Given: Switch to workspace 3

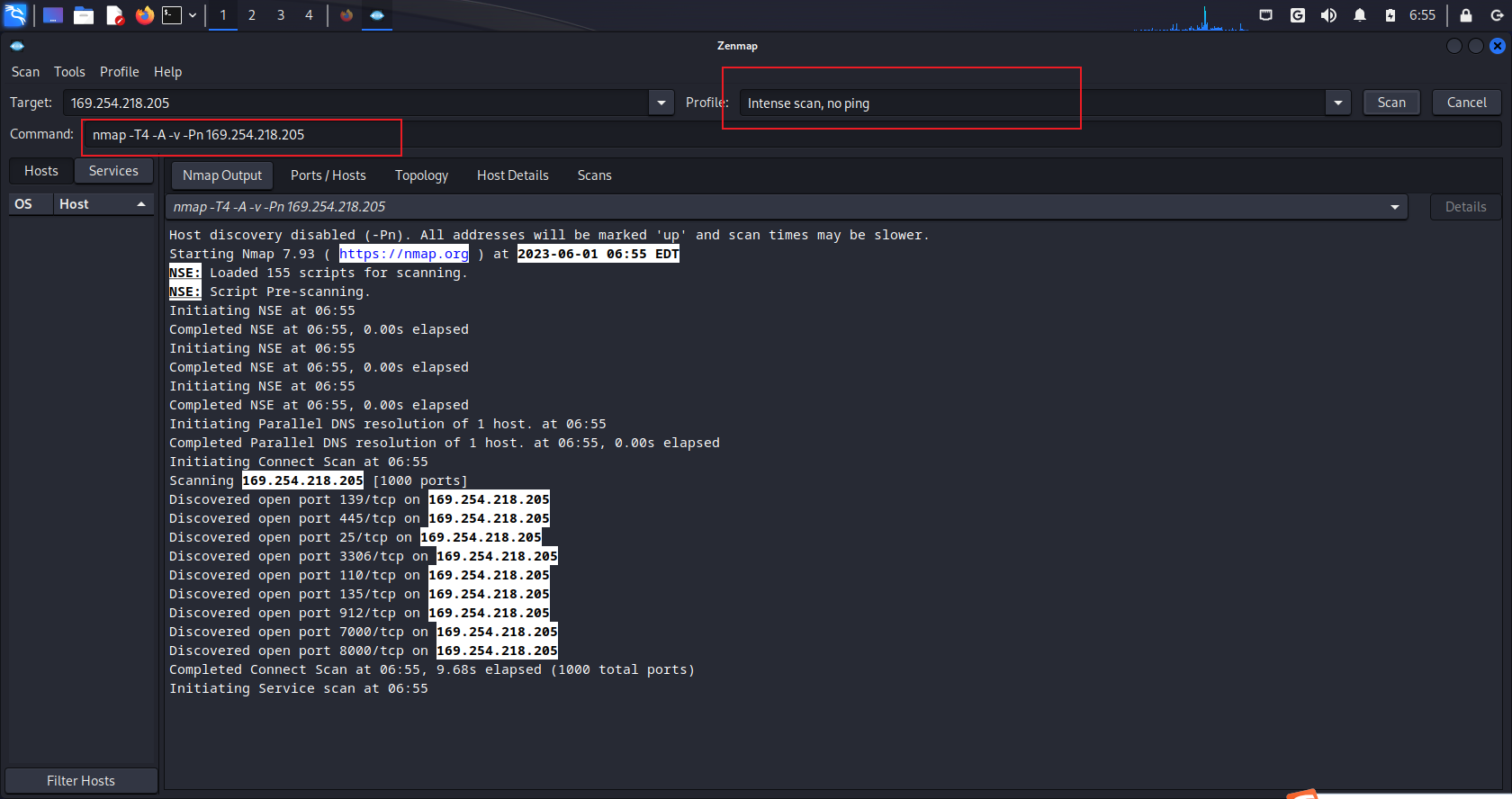Looking at the screenshot, I should [281, 15].
